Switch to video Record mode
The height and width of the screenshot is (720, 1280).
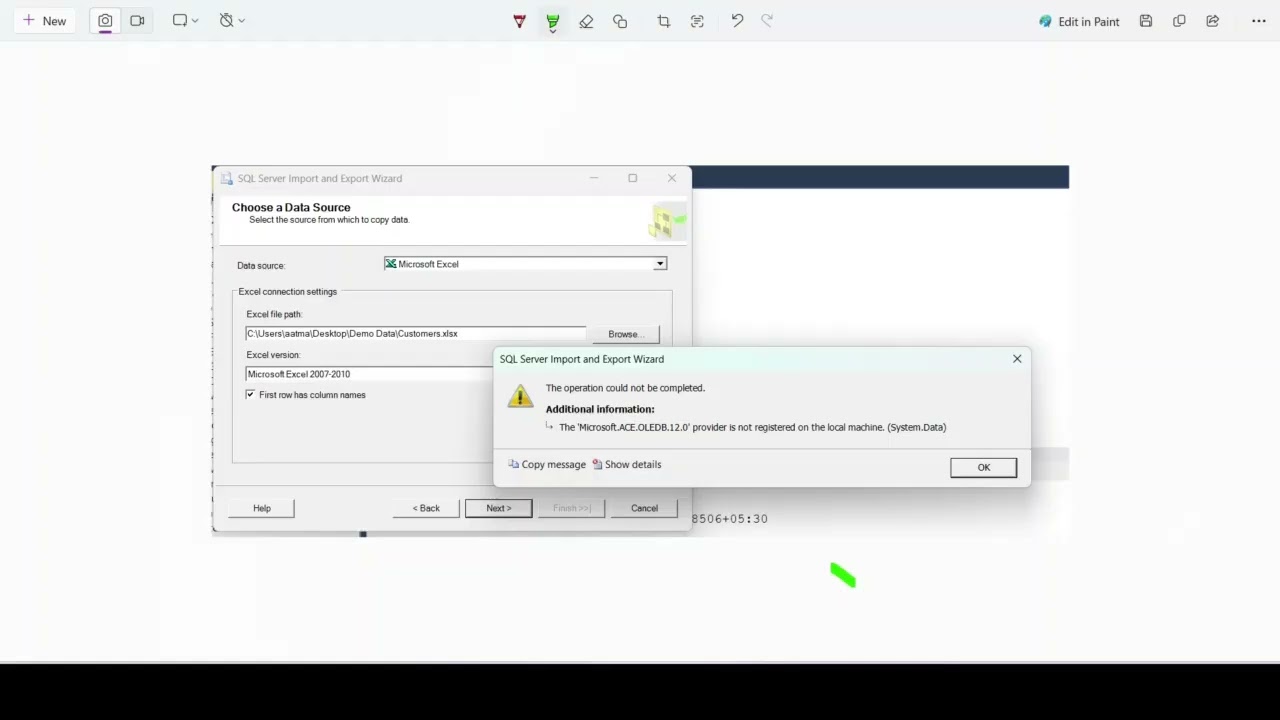click(x=137, y=21)
